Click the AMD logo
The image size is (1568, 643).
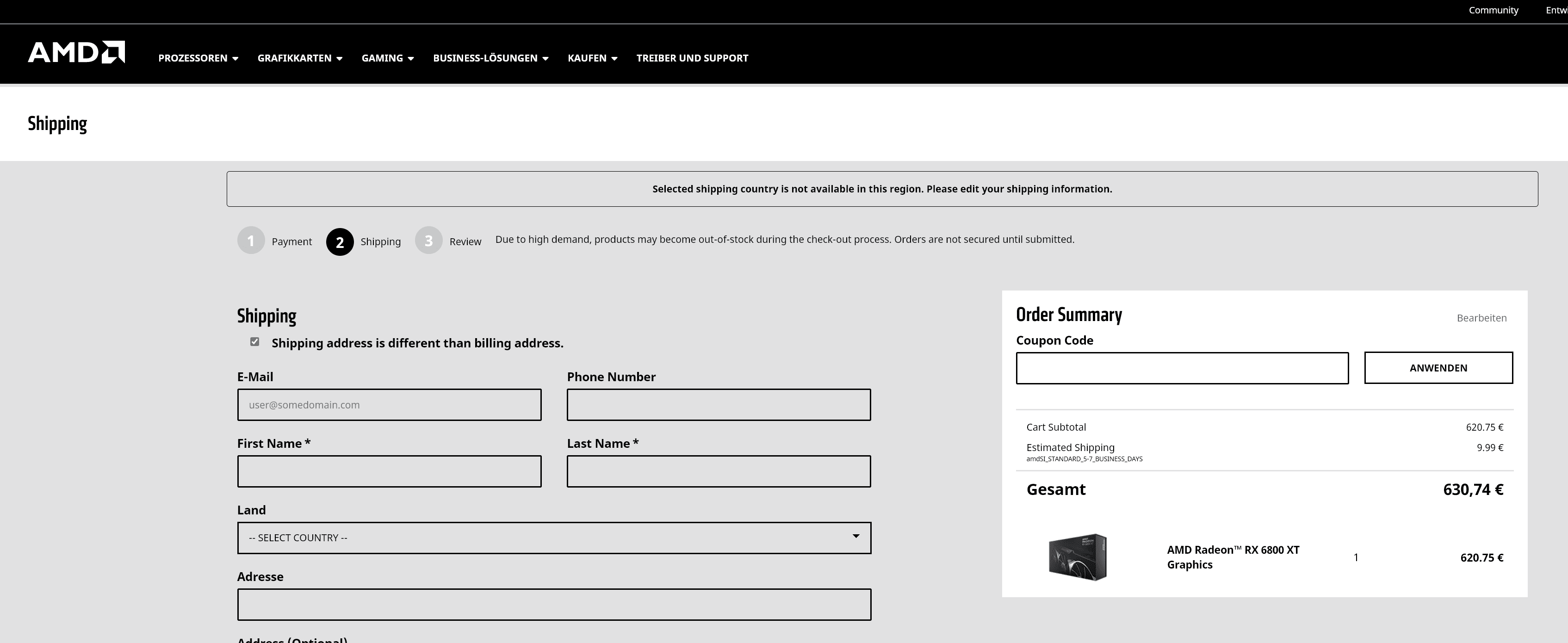(76, 52)
